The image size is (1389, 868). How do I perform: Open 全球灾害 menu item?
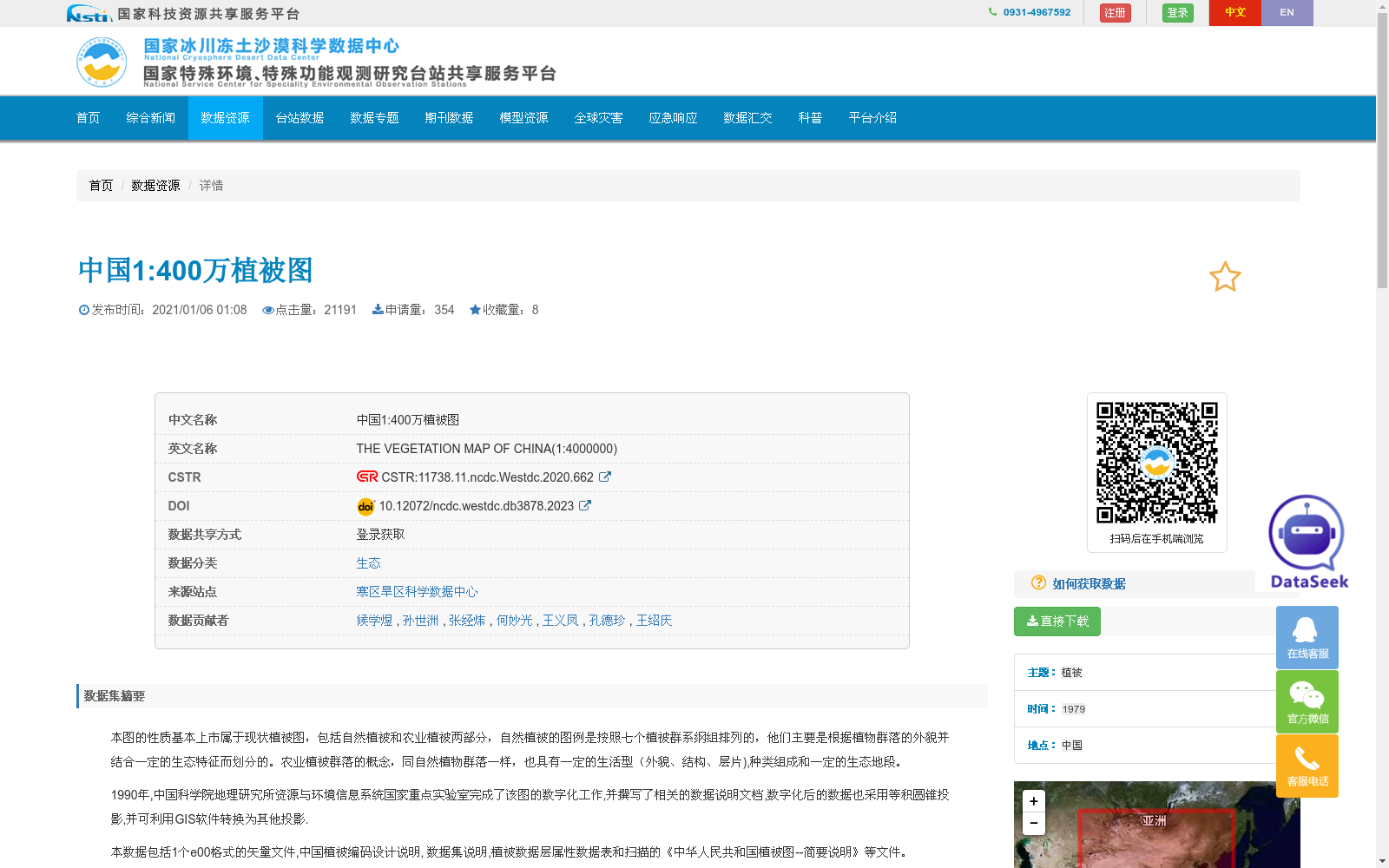click(x=599, y=118)
